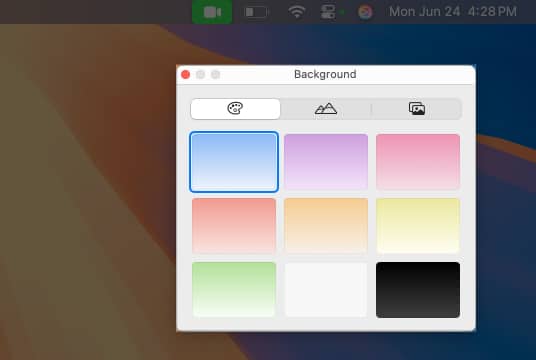Pick the orange gradient swatch
The width and height of the screenshot is (536, 360).
point(326,226)
